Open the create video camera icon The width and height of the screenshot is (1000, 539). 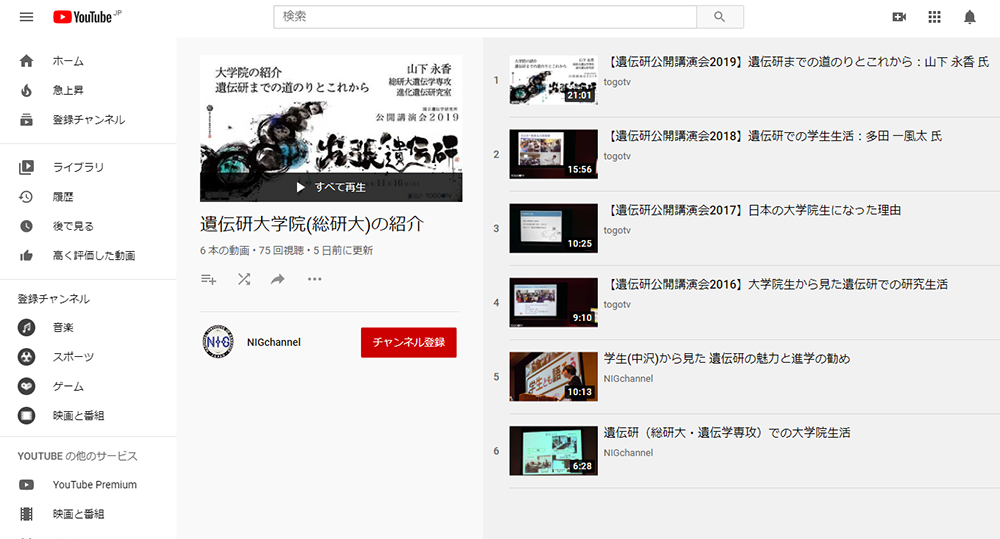[899, 17]
